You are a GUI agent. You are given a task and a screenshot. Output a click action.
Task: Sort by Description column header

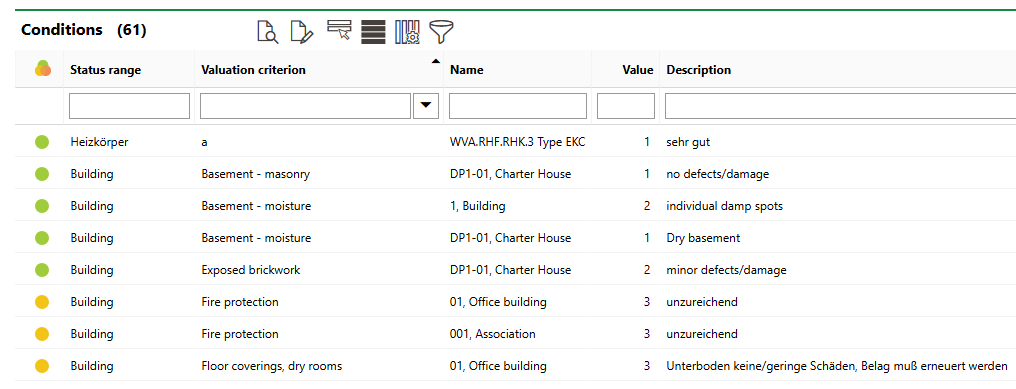(698, 70)
